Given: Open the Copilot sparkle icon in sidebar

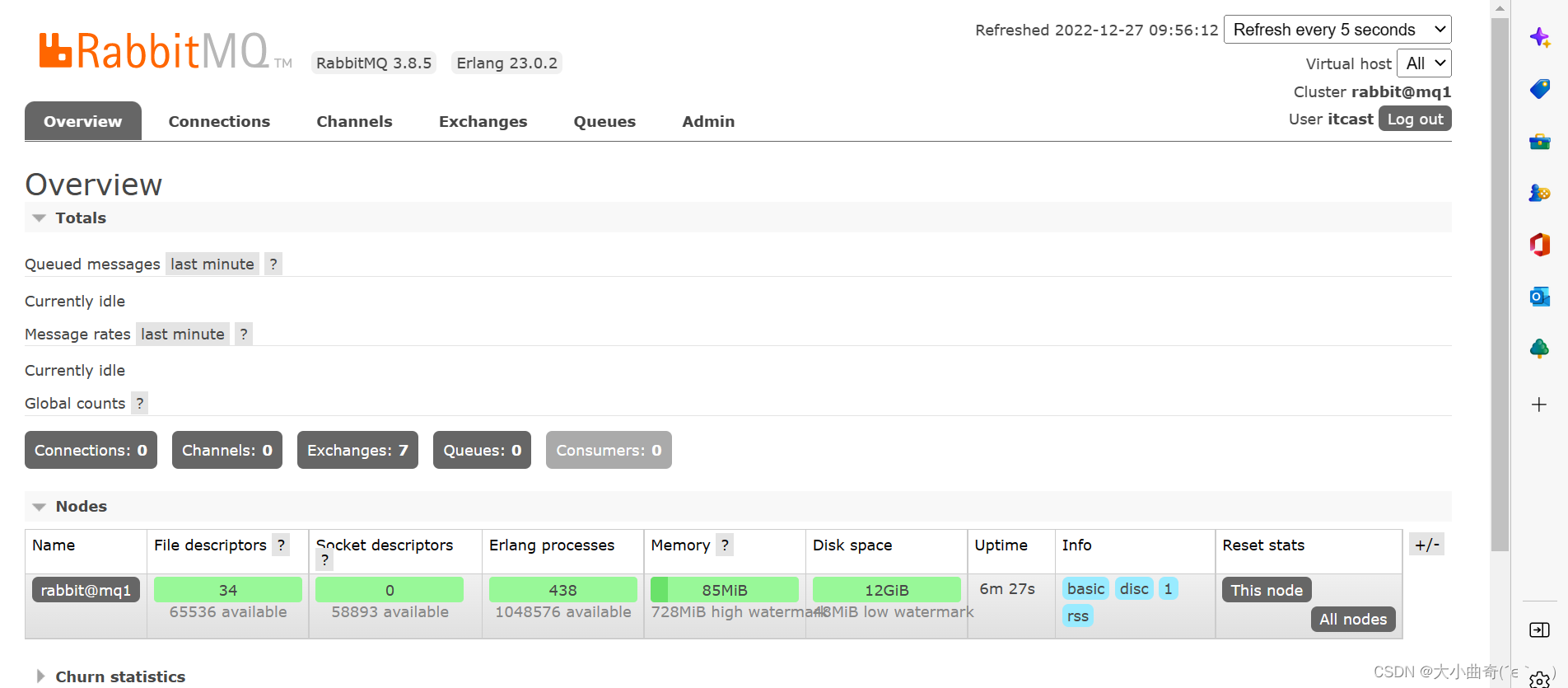Looking at the screenshot, I should pos(1539,37).
